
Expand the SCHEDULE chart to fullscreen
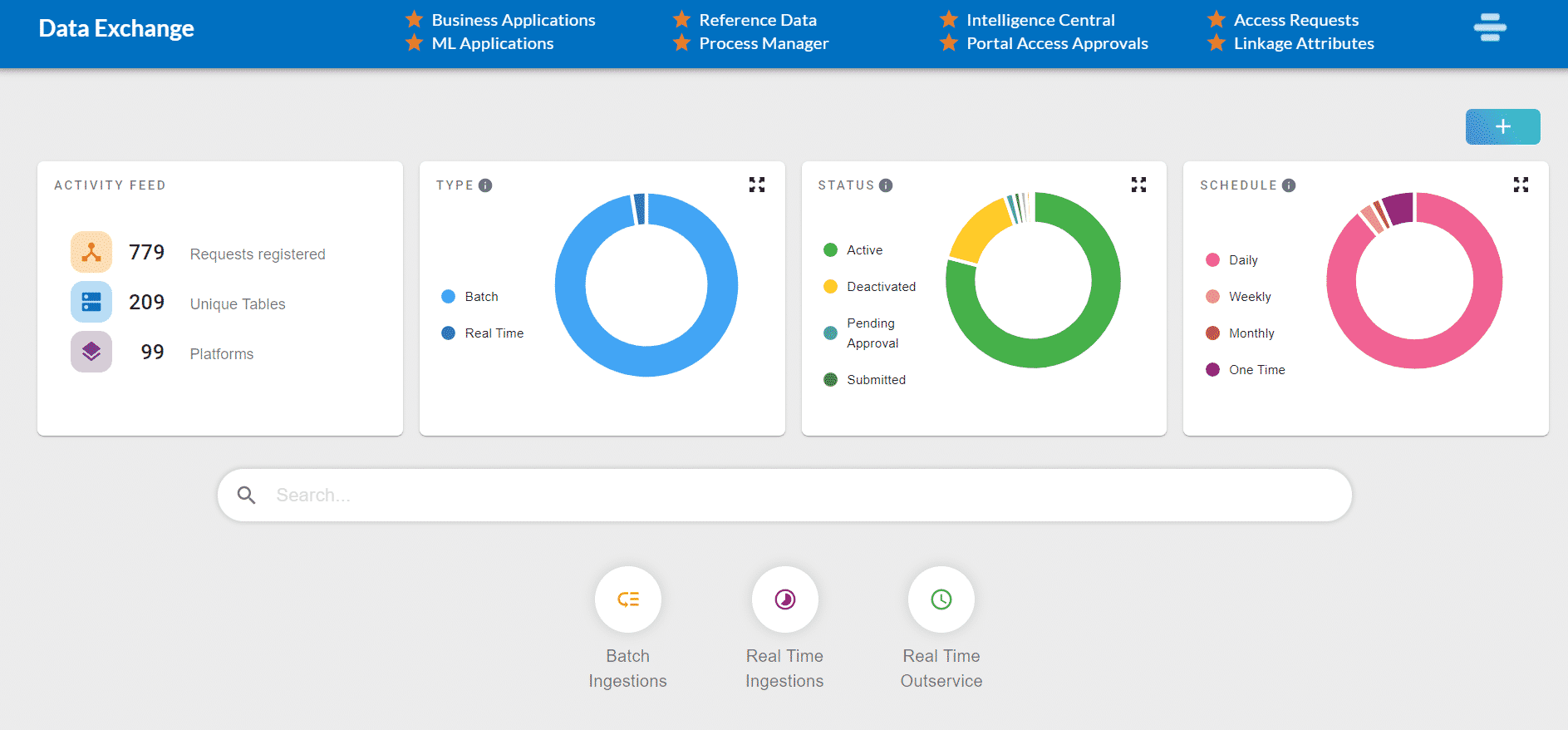click(x=1521, y=185)
